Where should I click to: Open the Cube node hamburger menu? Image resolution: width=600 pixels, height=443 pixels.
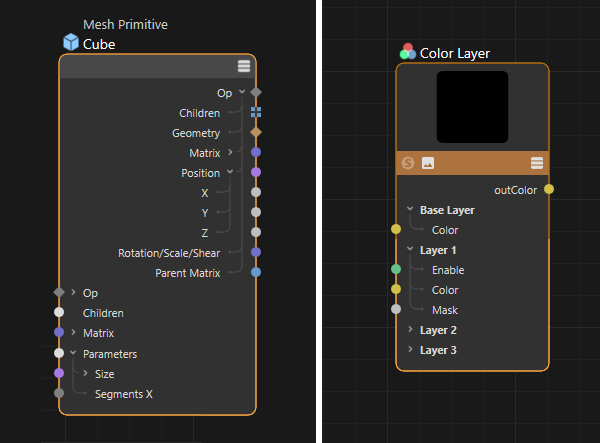coord(244,67)
